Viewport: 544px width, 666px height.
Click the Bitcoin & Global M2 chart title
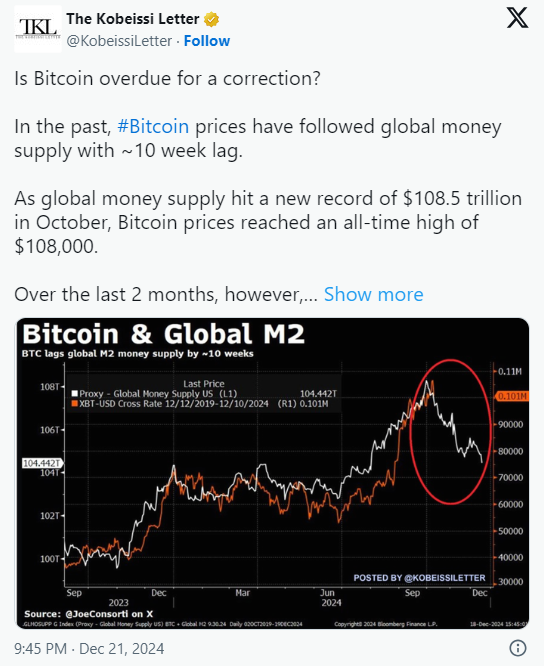pos(163,334)
